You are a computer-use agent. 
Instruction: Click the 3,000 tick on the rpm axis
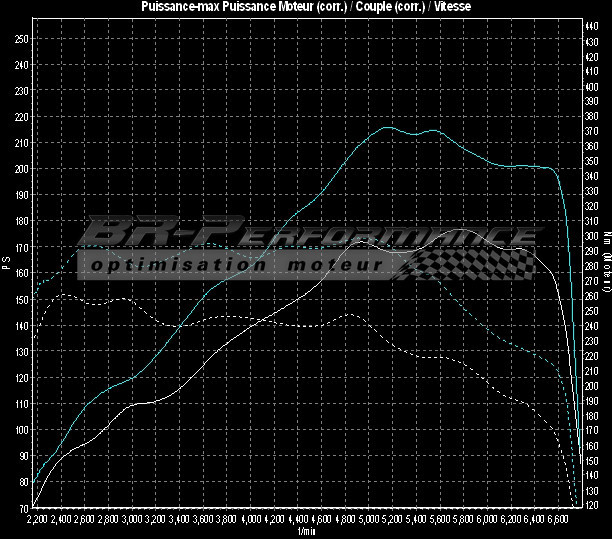(x=130, y=520)
